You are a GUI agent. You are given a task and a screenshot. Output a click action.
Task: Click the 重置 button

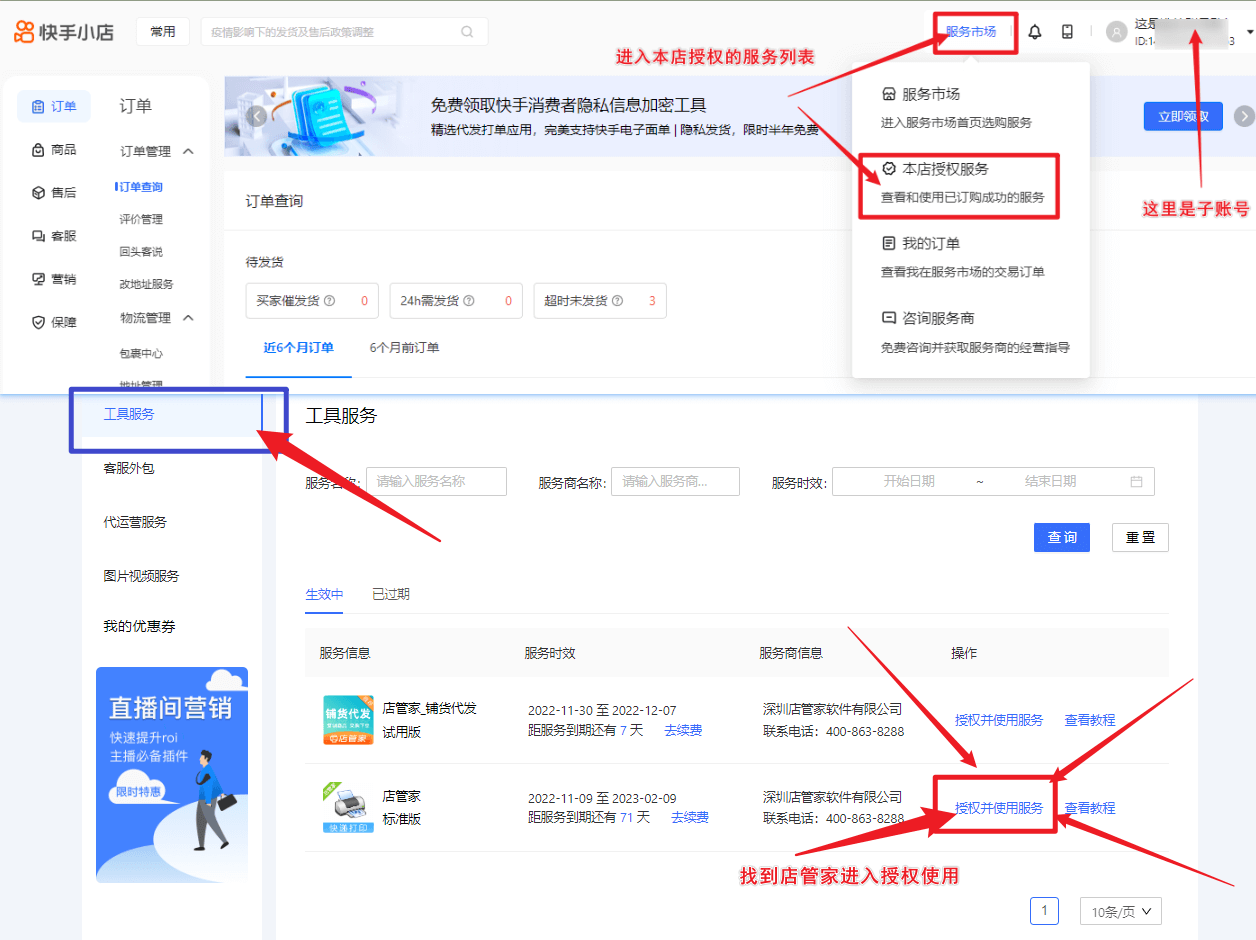click(x=1140, y=537)
